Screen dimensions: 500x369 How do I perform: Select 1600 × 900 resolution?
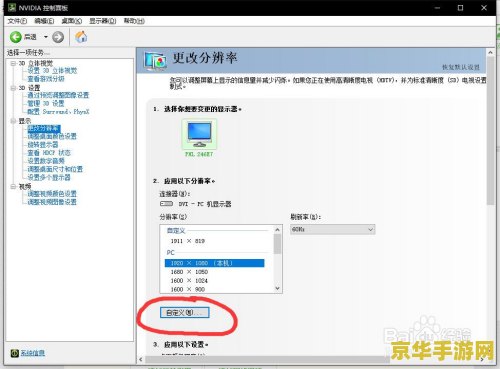coord(188,289)
